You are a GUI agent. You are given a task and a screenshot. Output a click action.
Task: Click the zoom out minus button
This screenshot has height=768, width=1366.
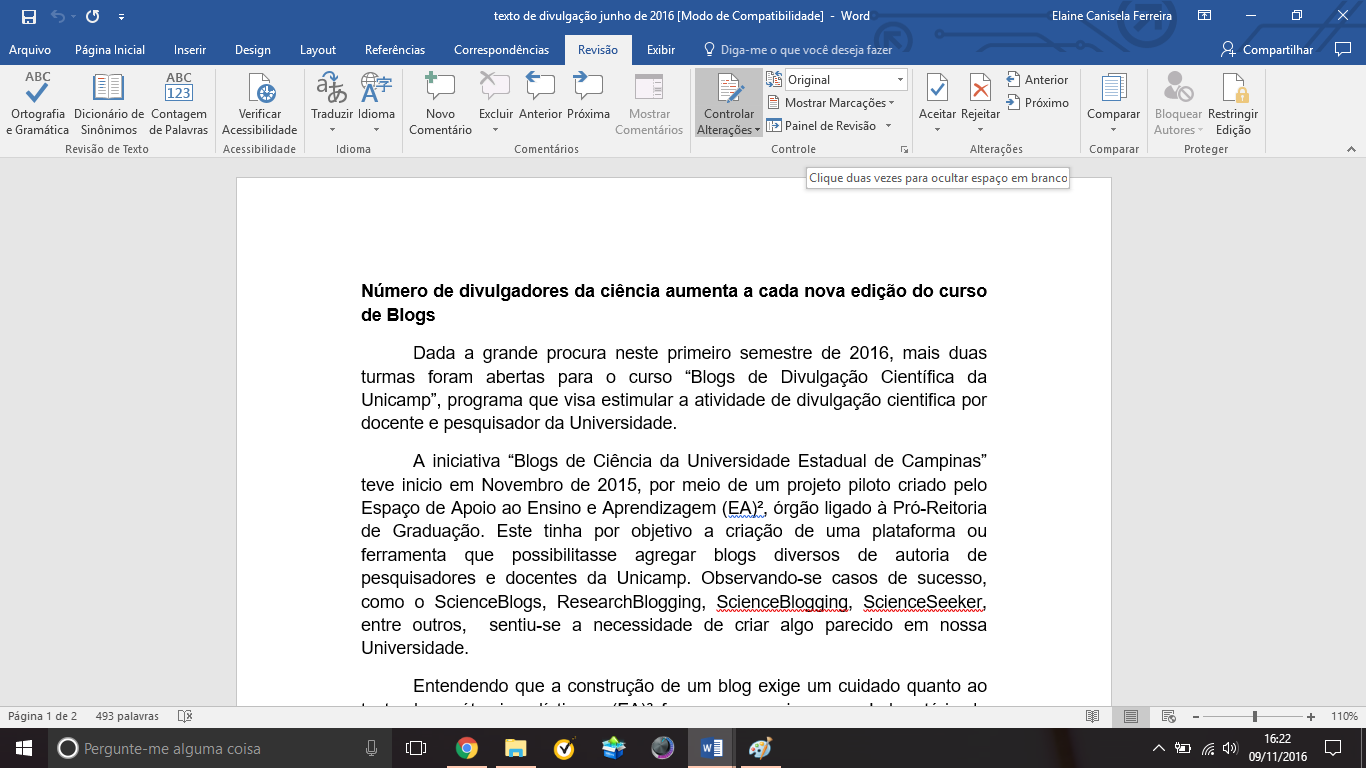[1195, 716]
